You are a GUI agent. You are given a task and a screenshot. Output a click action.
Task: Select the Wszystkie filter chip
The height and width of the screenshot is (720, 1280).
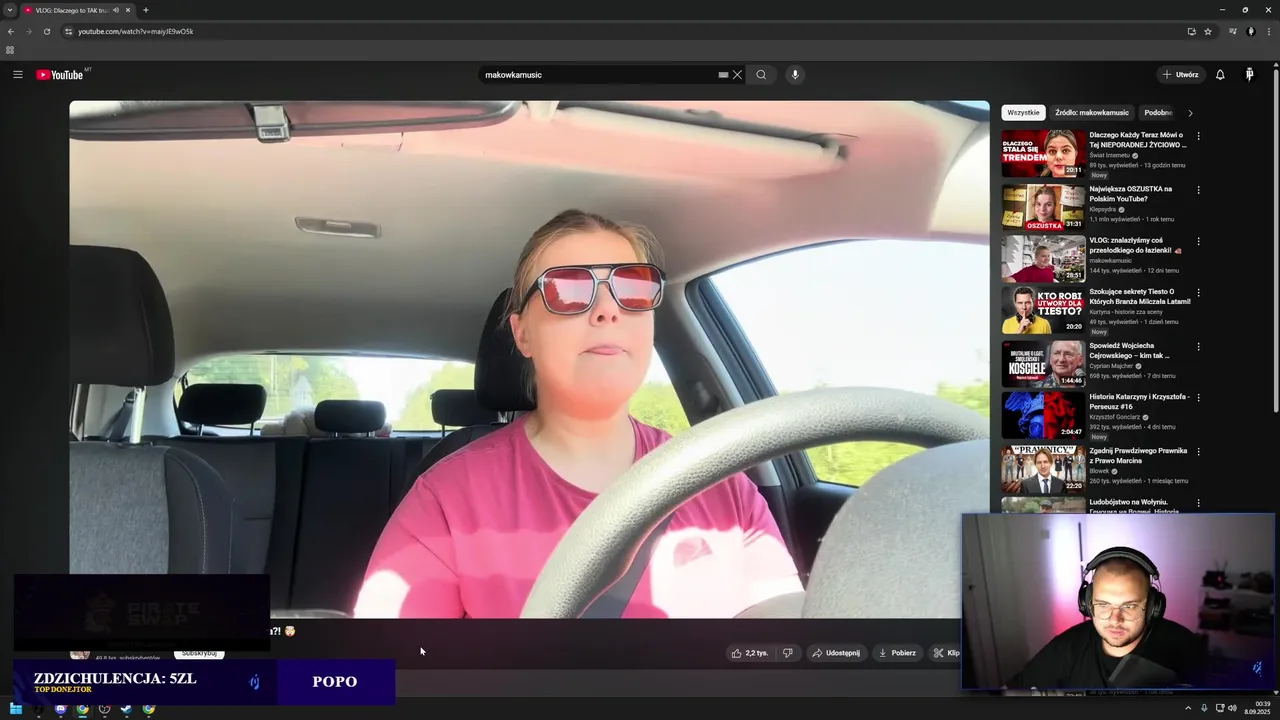click(x=1023, y=113)
